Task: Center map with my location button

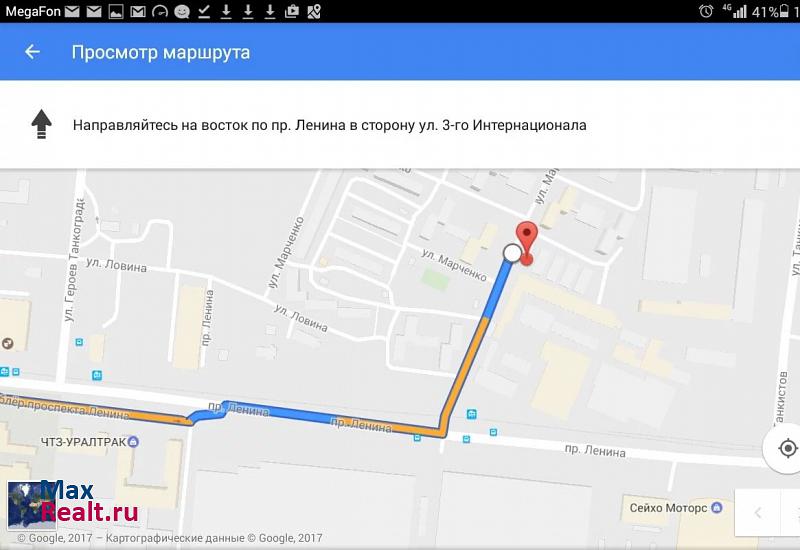Action: (x=787, y=448)
